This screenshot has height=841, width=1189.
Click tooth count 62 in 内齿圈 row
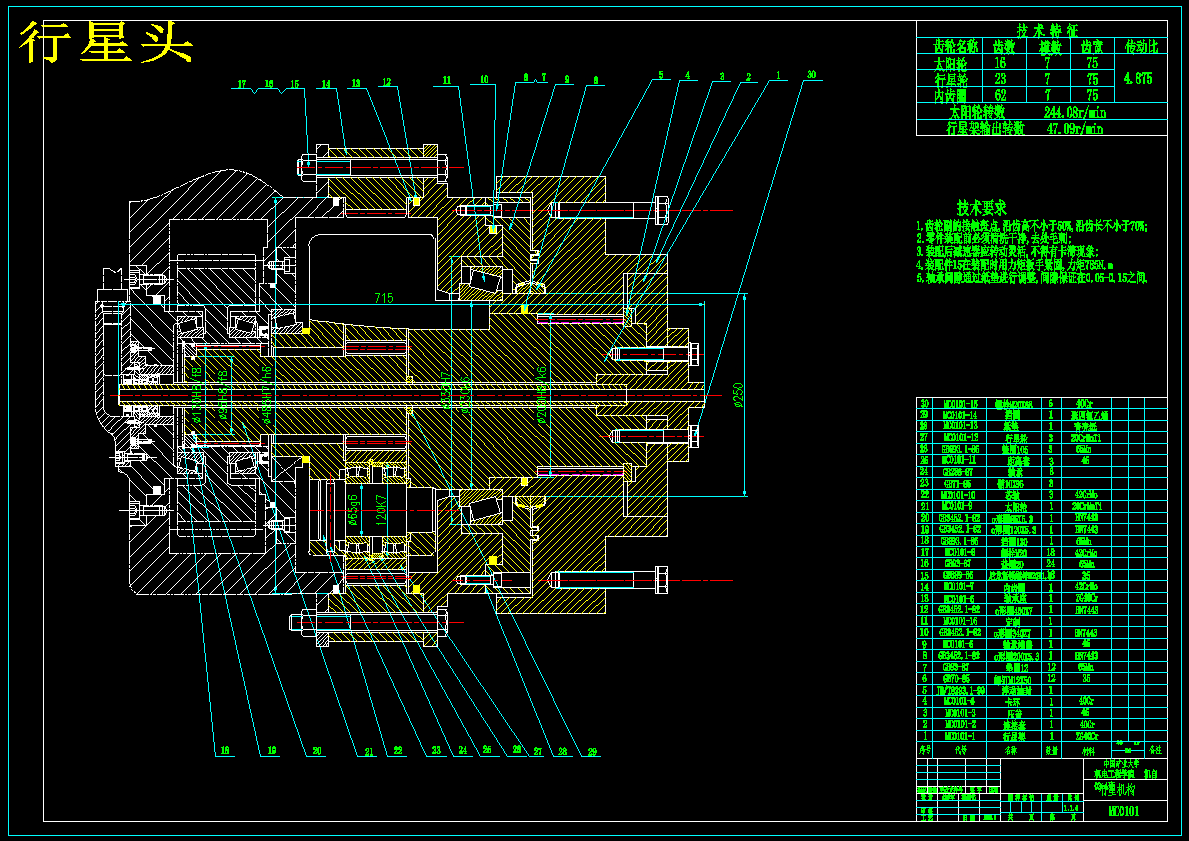point(1000,96)
